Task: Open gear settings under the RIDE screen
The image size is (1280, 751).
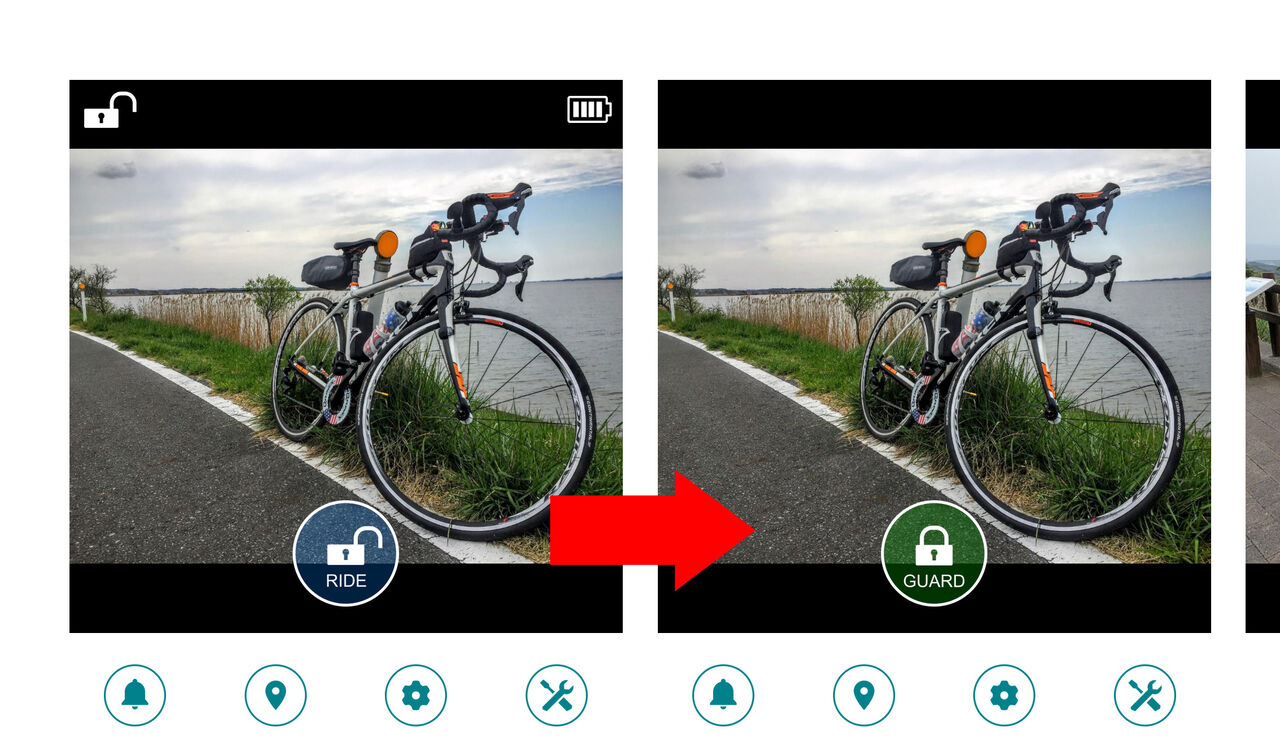Action: pos(416,695)
